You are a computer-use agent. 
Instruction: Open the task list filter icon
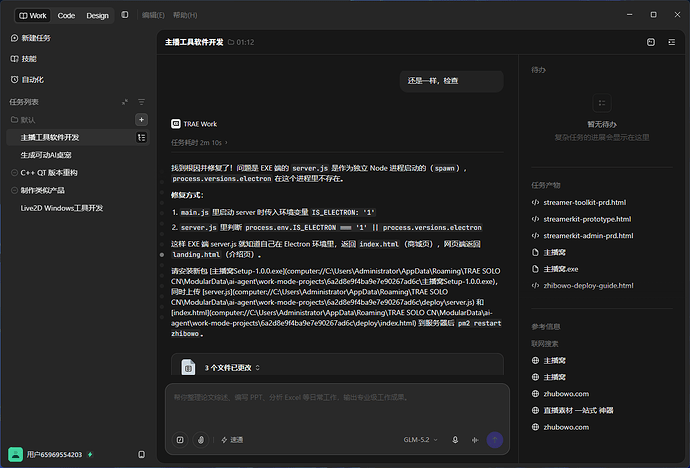coord(141,102)
